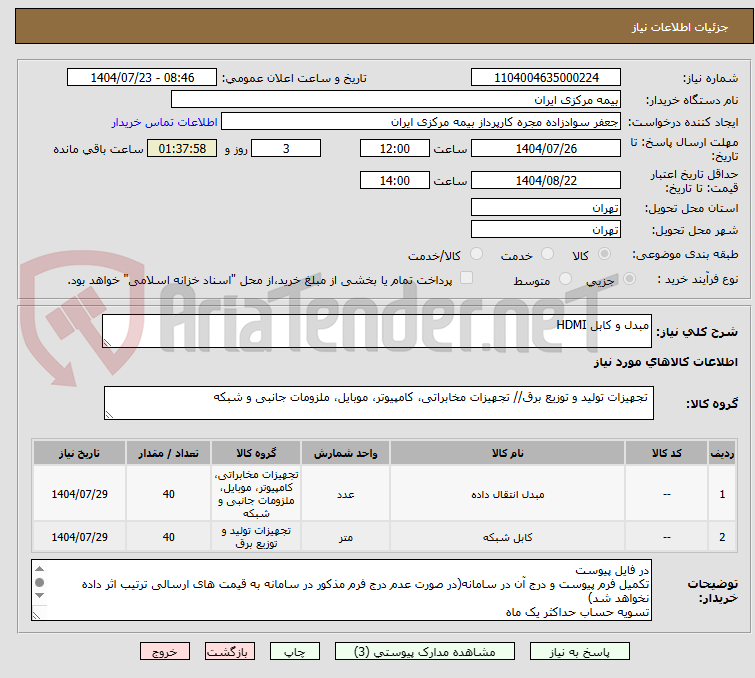
Task: Click the شرح کلی نیاز resize handle
Action: click(x=107, y=342)
